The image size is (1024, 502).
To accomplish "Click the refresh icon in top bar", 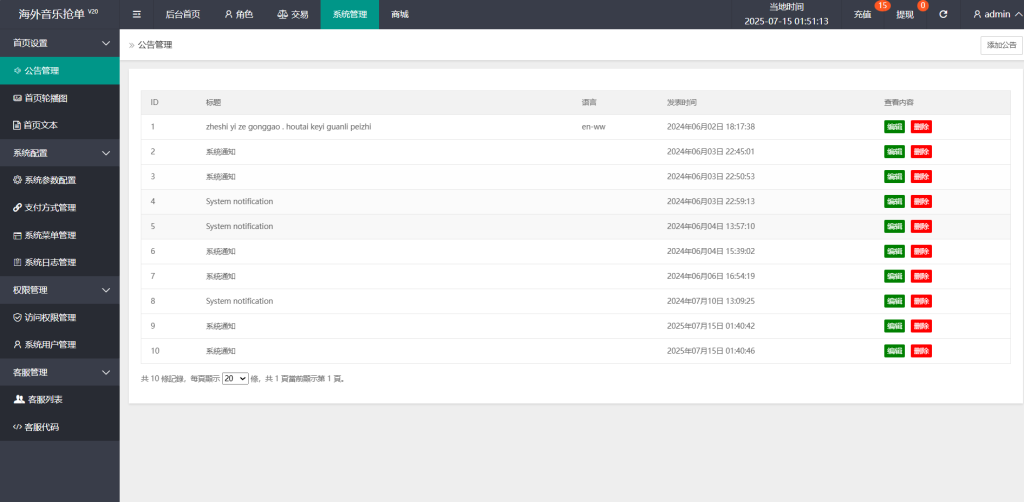I will (x=943, y=14).
